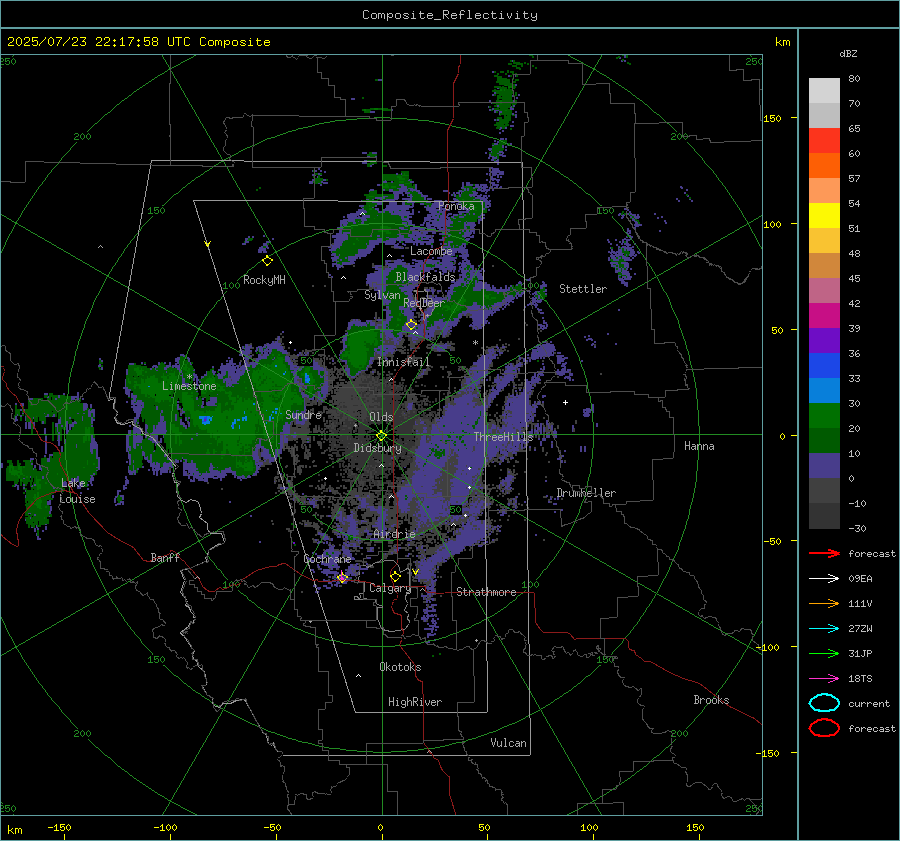
Task: Click the Limestone label
Action: click(189, 386)
